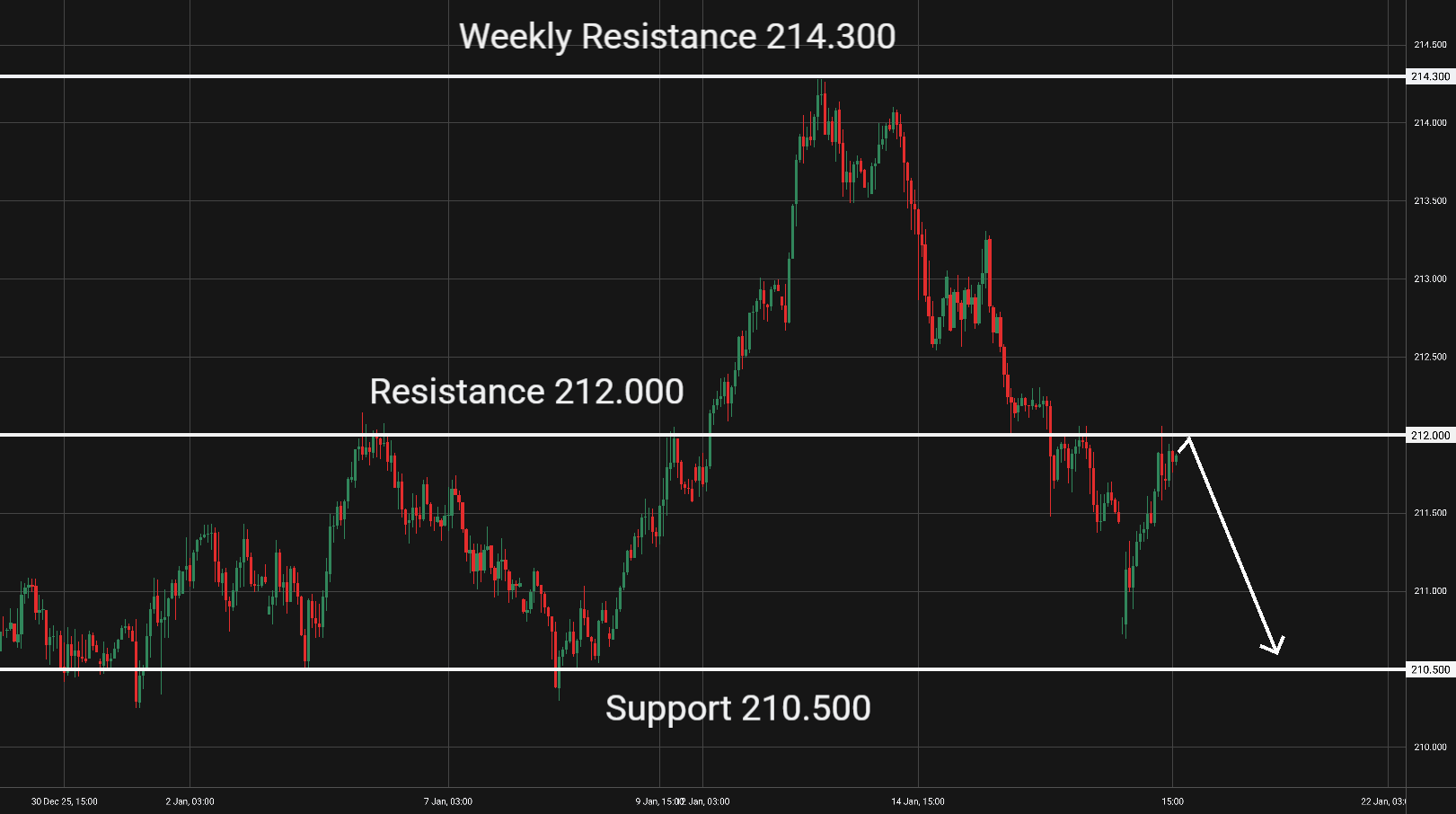Click the highlighted 212.000 price axis tag
This screenshot has width=1456, height=814.
[x=1430, y=435]
